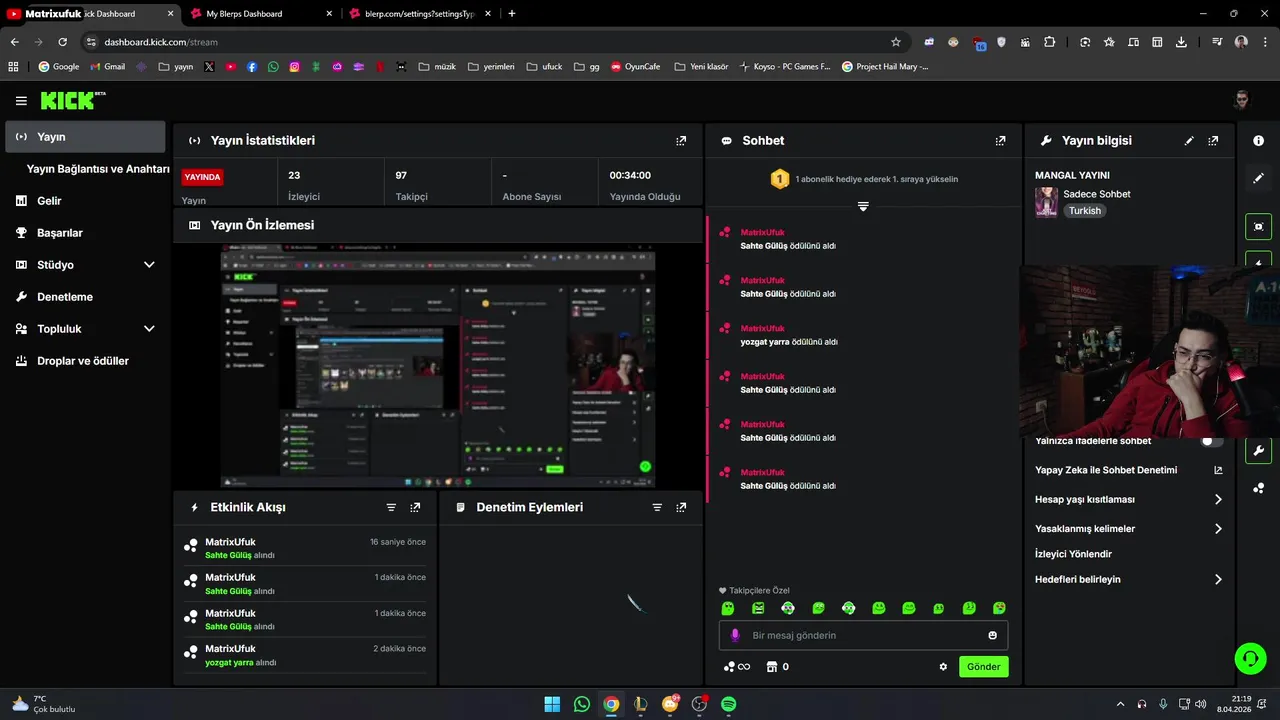Open filter icon in Denetim Eylemleri
This screenshot has height=720, width=1280.
[657, 507]
